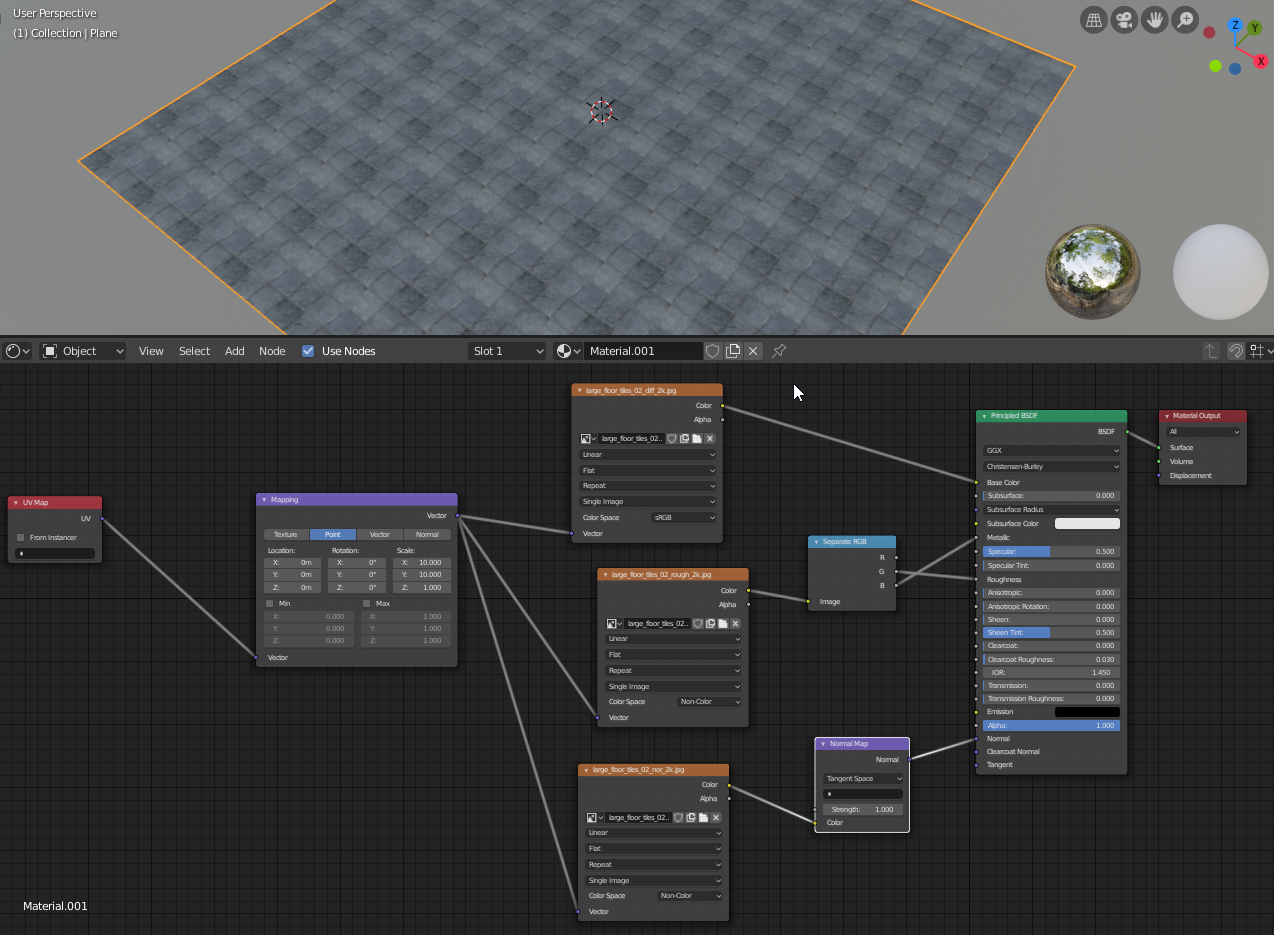Click the Toggle Perspective/Orthographic grid icon
Image resolution: width=1274 pixels, height=935 pixels.
click(1093, 20)
